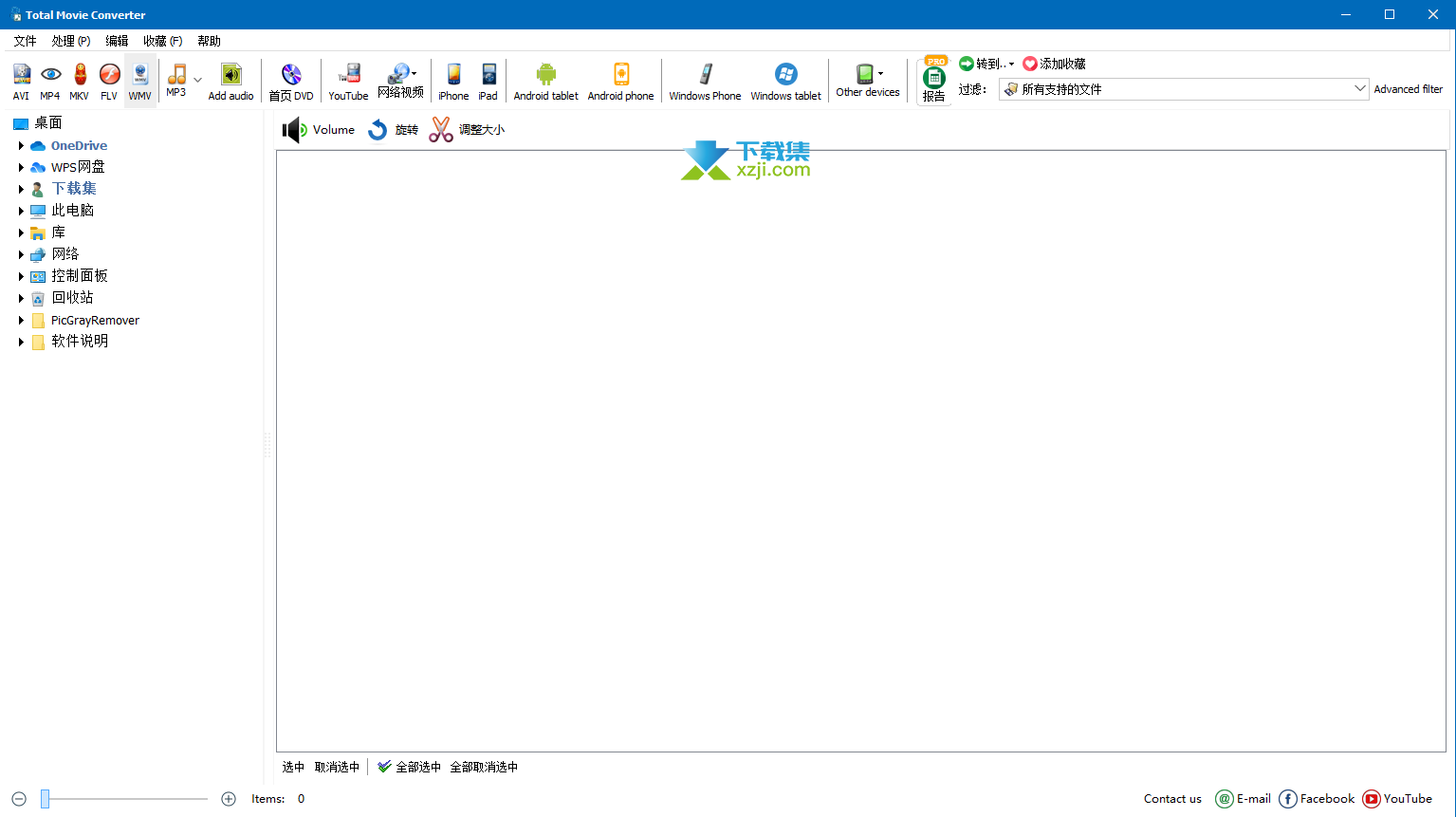The image size is (1456, 817).
Task: Click 全部选中 to check all
Action: 409,767
